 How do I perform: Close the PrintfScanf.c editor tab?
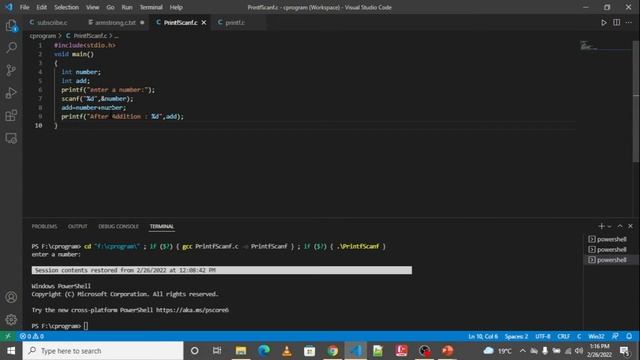pyautogui.click(x=204, y=22)
